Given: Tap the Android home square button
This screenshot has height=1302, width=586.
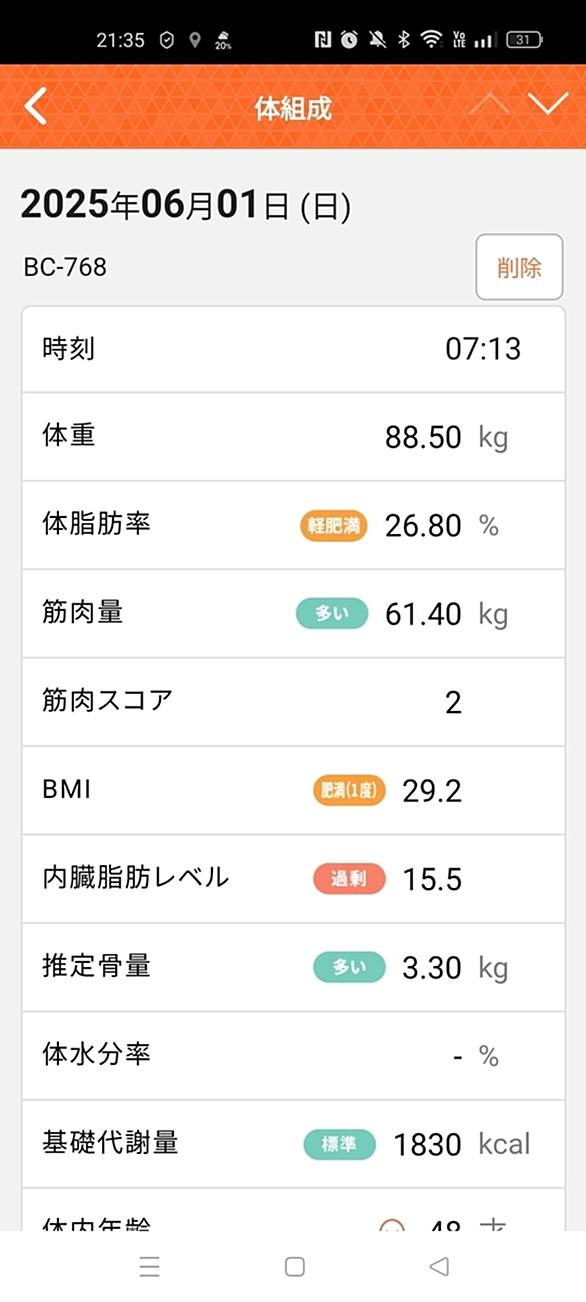Looking at the screenshot, I should coord(294,1267).
